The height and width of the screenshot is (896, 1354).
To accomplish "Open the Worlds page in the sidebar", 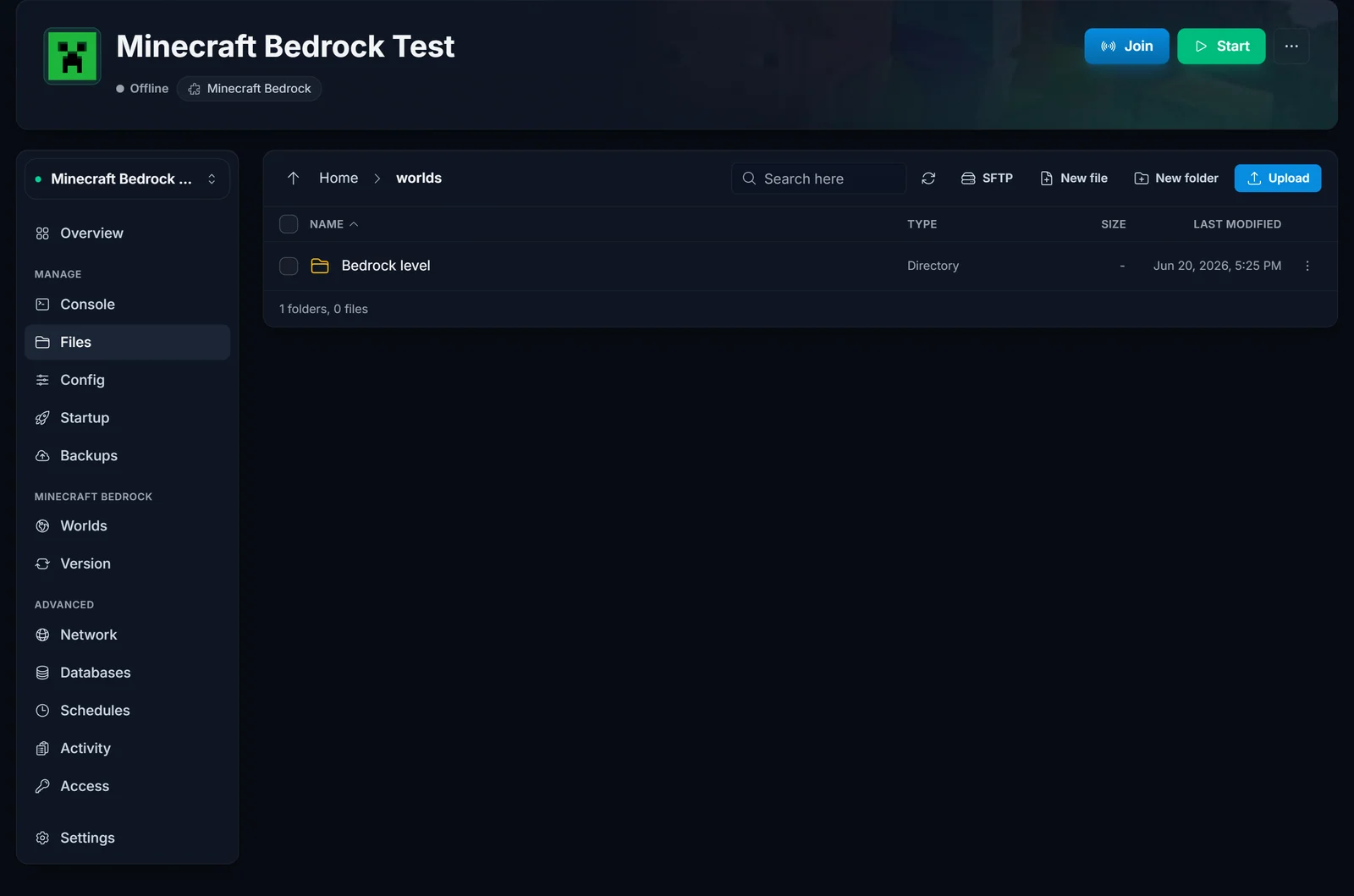I will coord(127,526).
